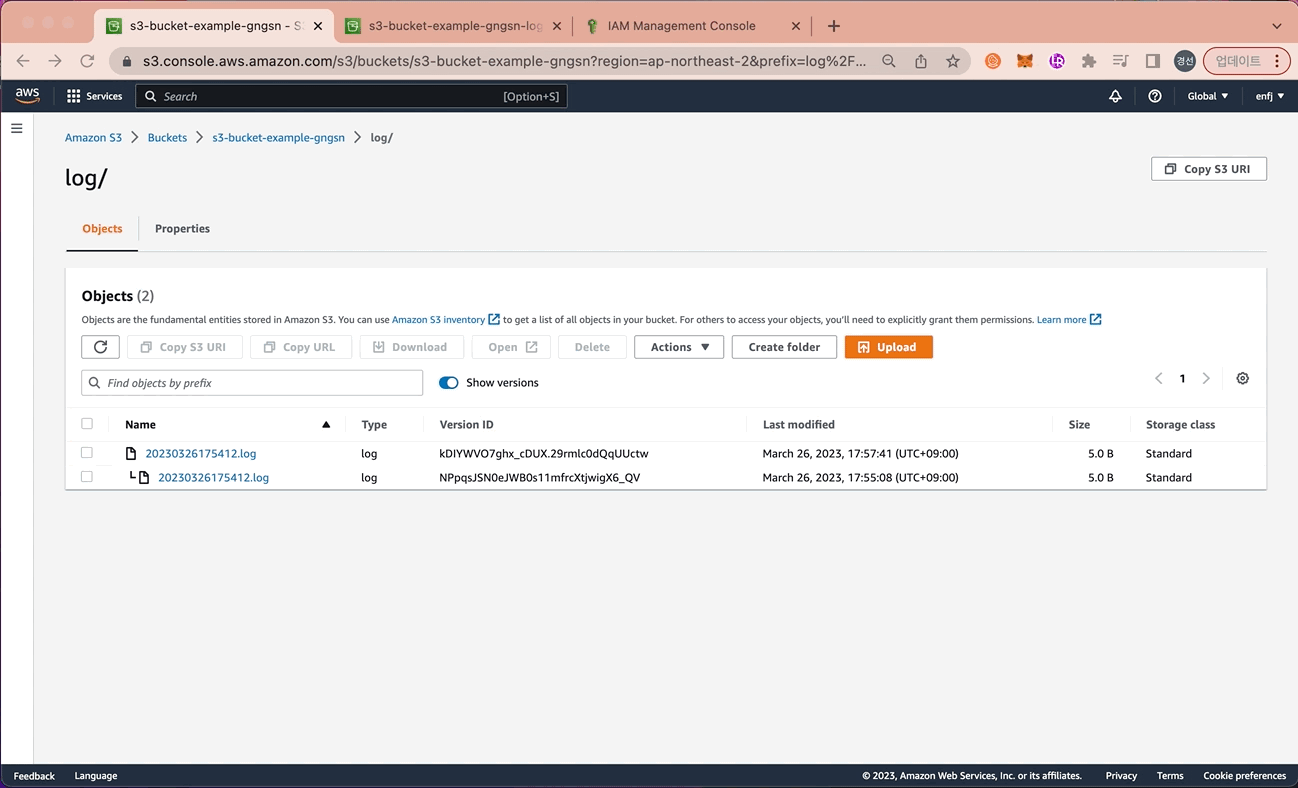This screenshot has height=788, width=1298.
Task: Open the Learn more link
Action: pos(1068,320)
